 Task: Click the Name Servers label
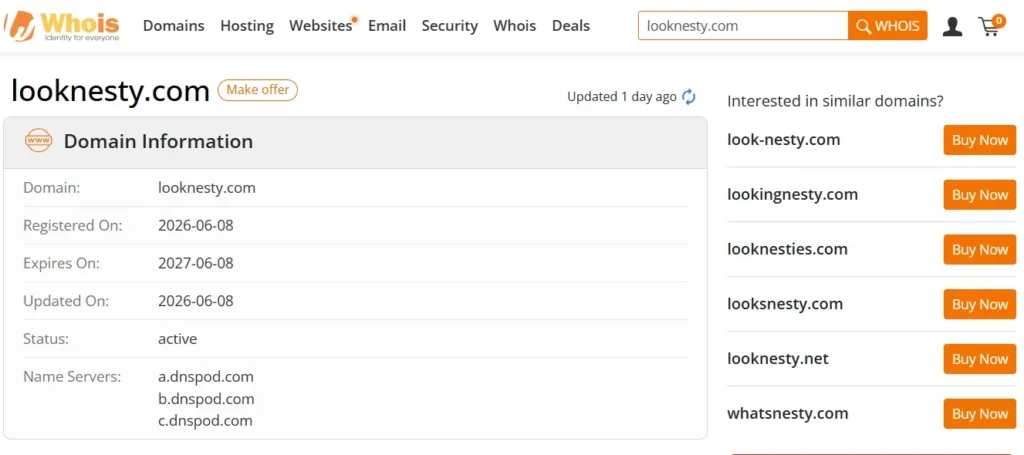[72, 377]
